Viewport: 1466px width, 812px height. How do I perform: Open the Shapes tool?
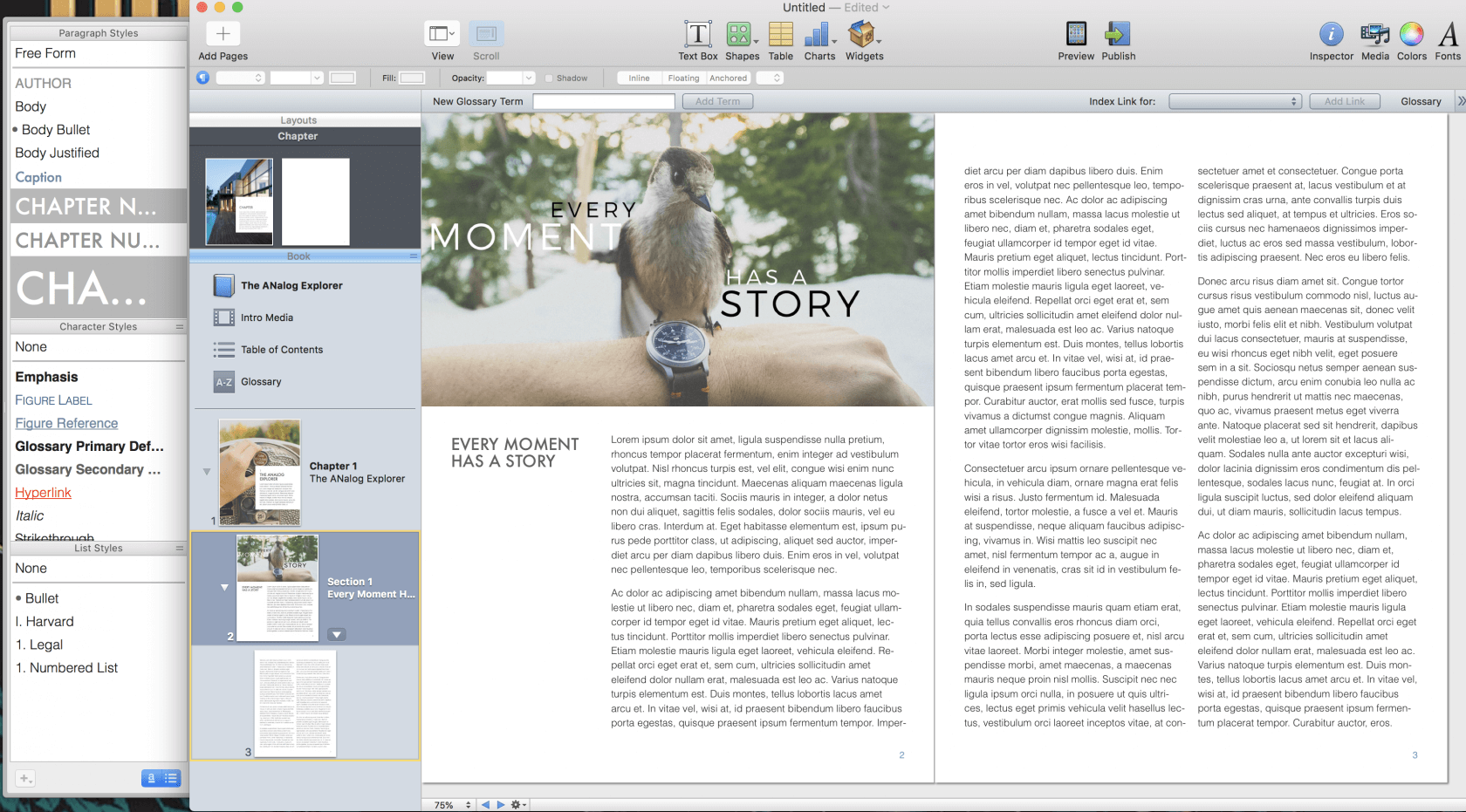point(740,34)
